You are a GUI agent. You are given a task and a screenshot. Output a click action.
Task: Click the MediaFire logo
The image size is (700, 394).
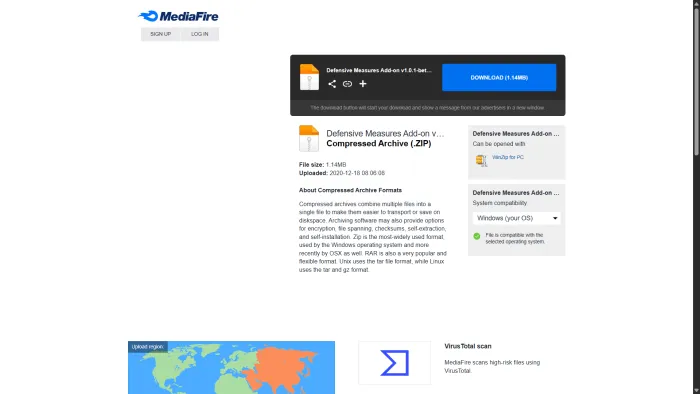(178, 17)
